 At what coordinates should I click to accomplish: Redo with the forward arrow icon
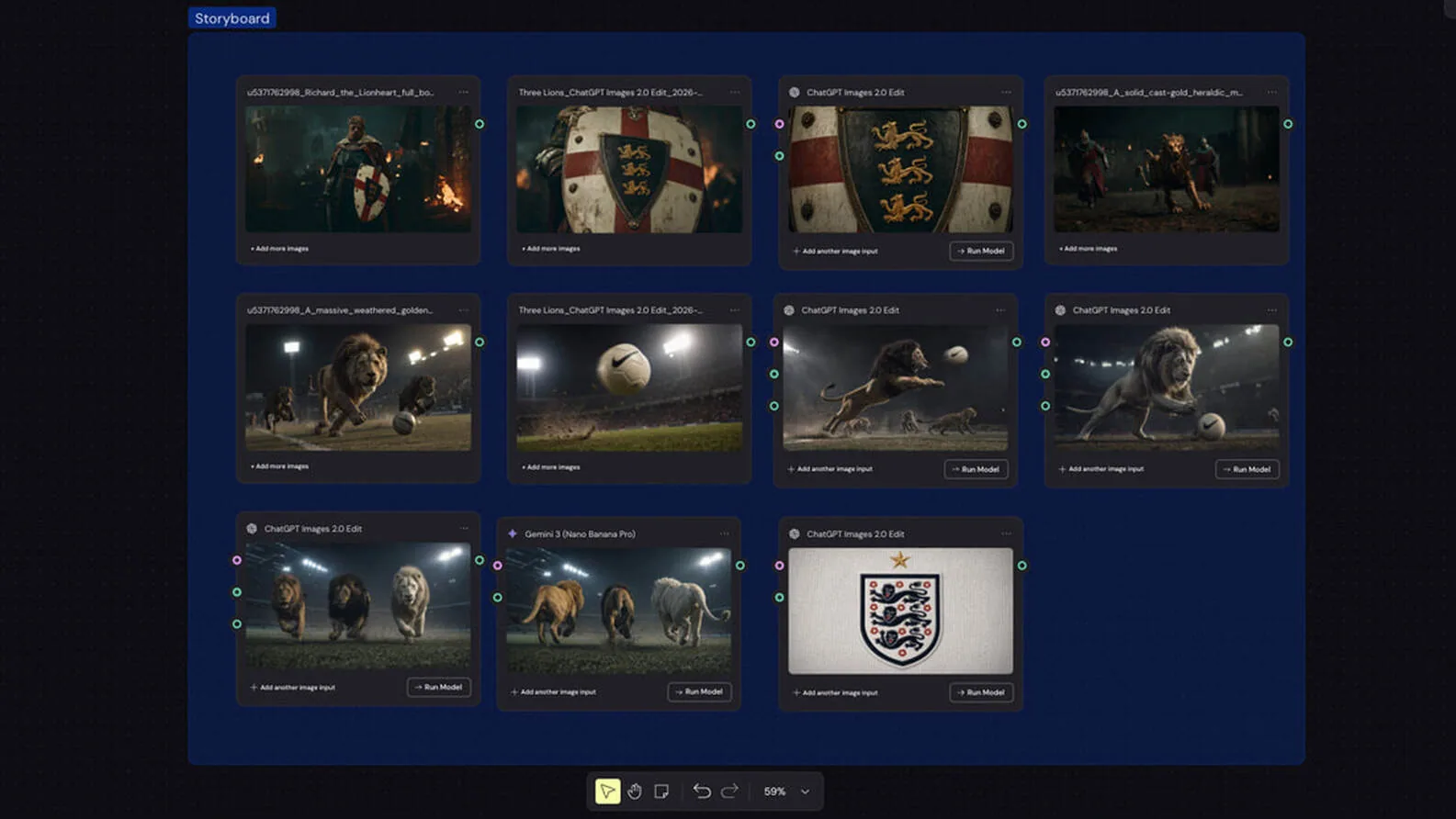click(x=729, y=791)
